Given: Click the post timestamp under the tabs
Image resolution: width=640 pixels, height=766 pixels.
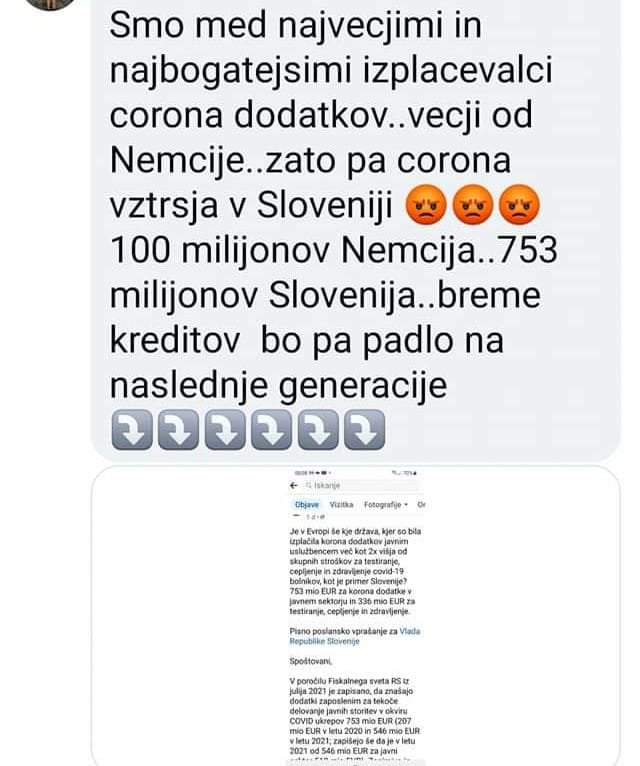Looking at the screenshot, I should tap(313, 517).
